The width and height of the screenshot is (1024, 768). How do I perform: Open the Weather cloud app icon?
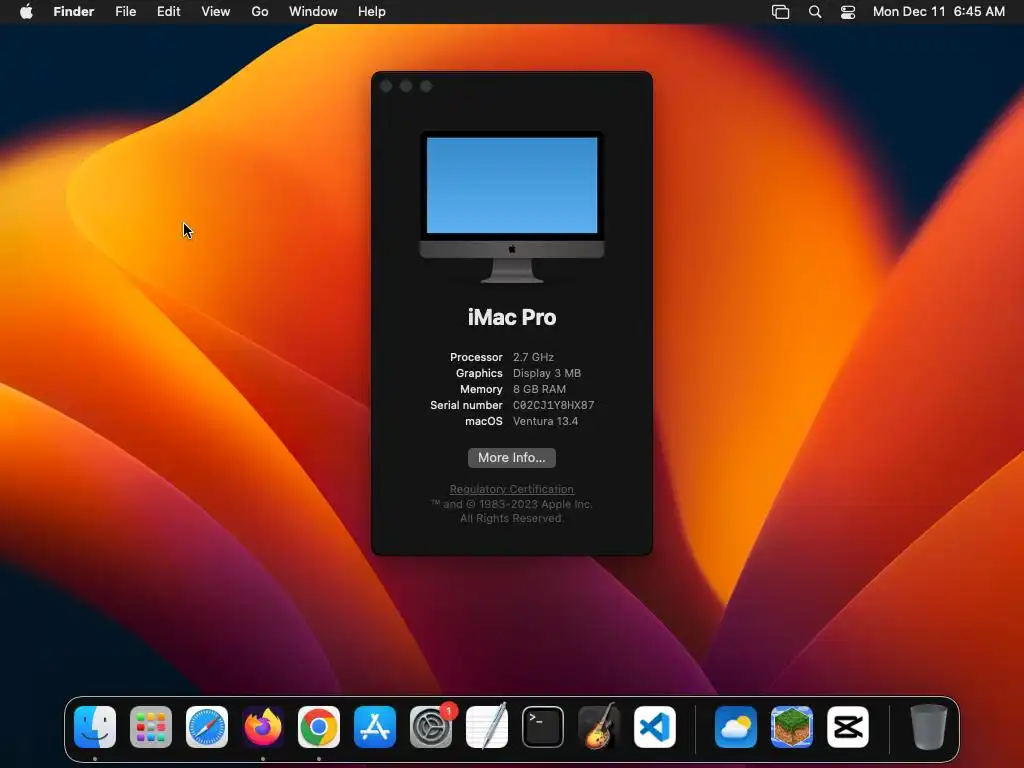click(x=735, y=726)
